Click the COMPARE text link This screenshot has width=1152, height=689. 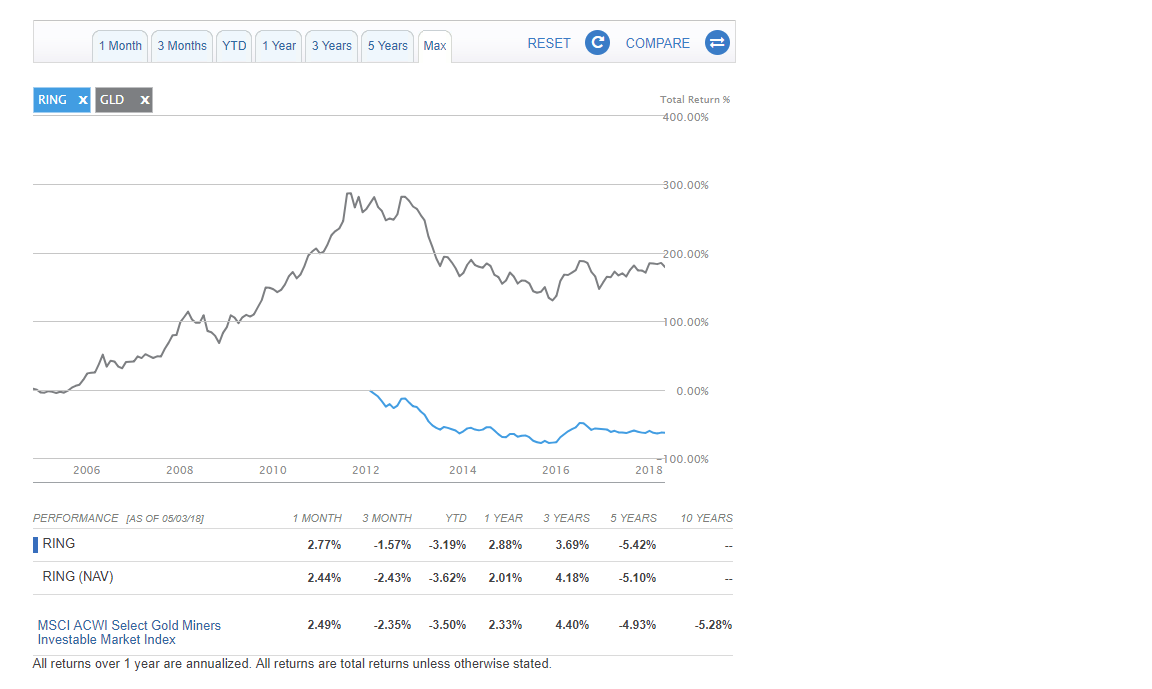(x=658, y=43)
